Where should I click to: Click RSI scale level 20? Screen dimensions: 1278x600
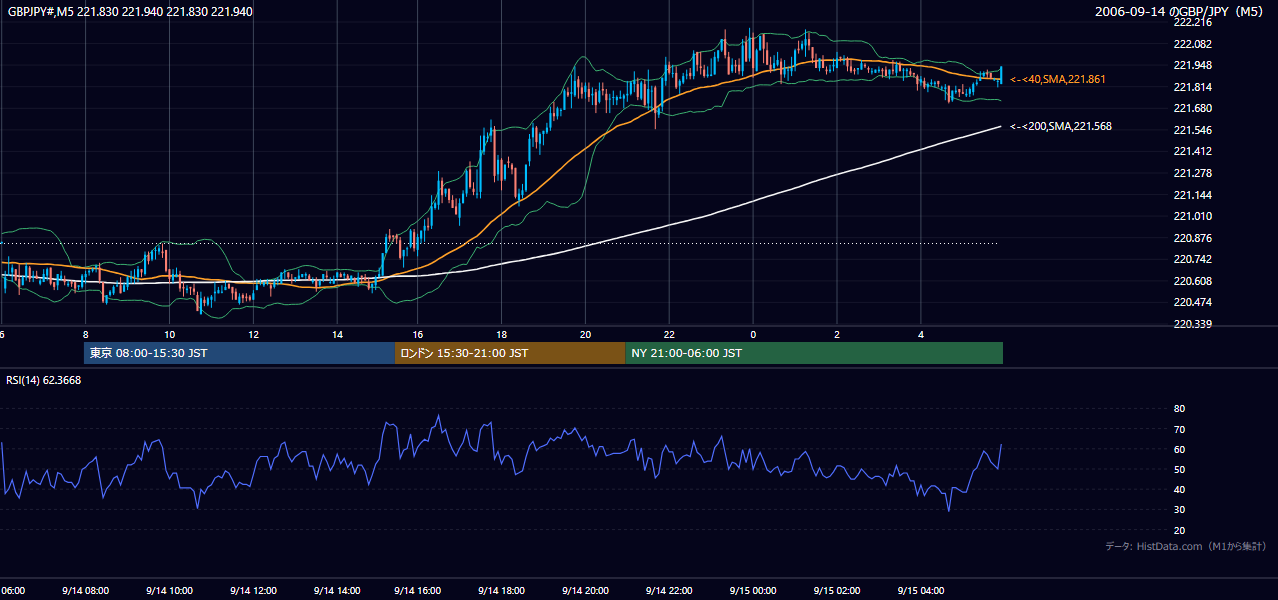coord(1179,530)
